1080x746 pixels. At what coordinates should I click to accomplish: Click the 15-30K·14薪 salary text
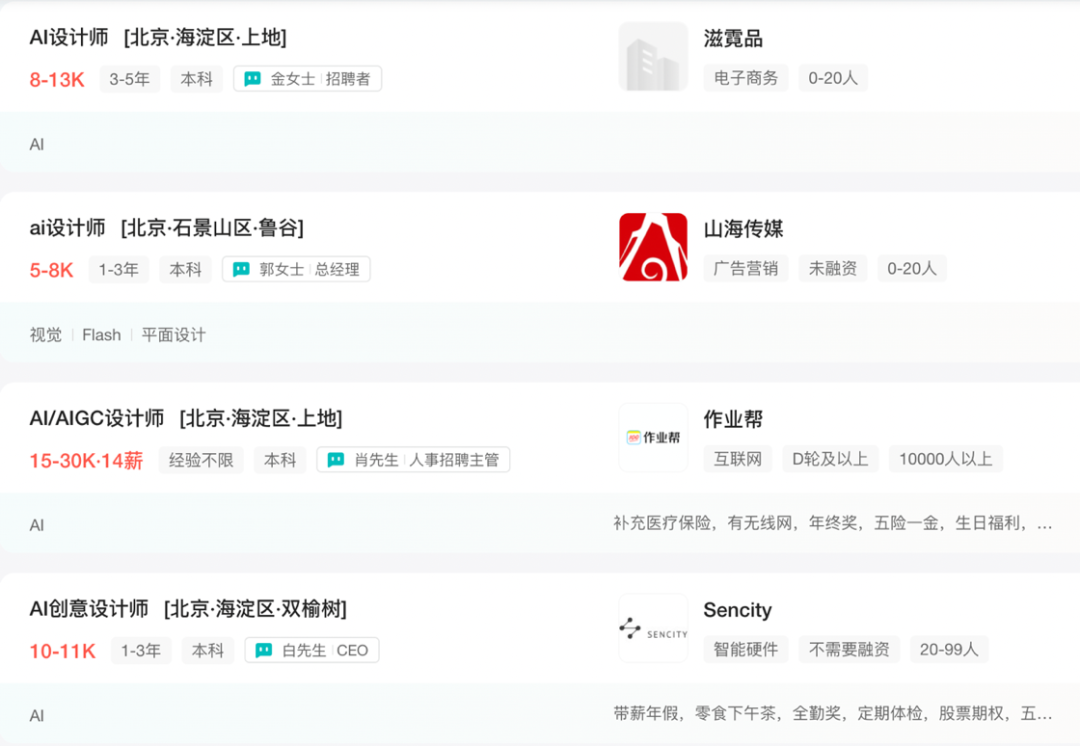tap(86, 460)
